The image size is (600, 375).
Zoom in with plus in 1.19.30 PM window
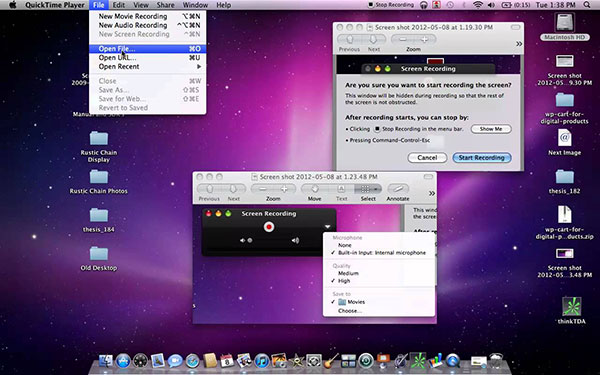coord(424,39)
